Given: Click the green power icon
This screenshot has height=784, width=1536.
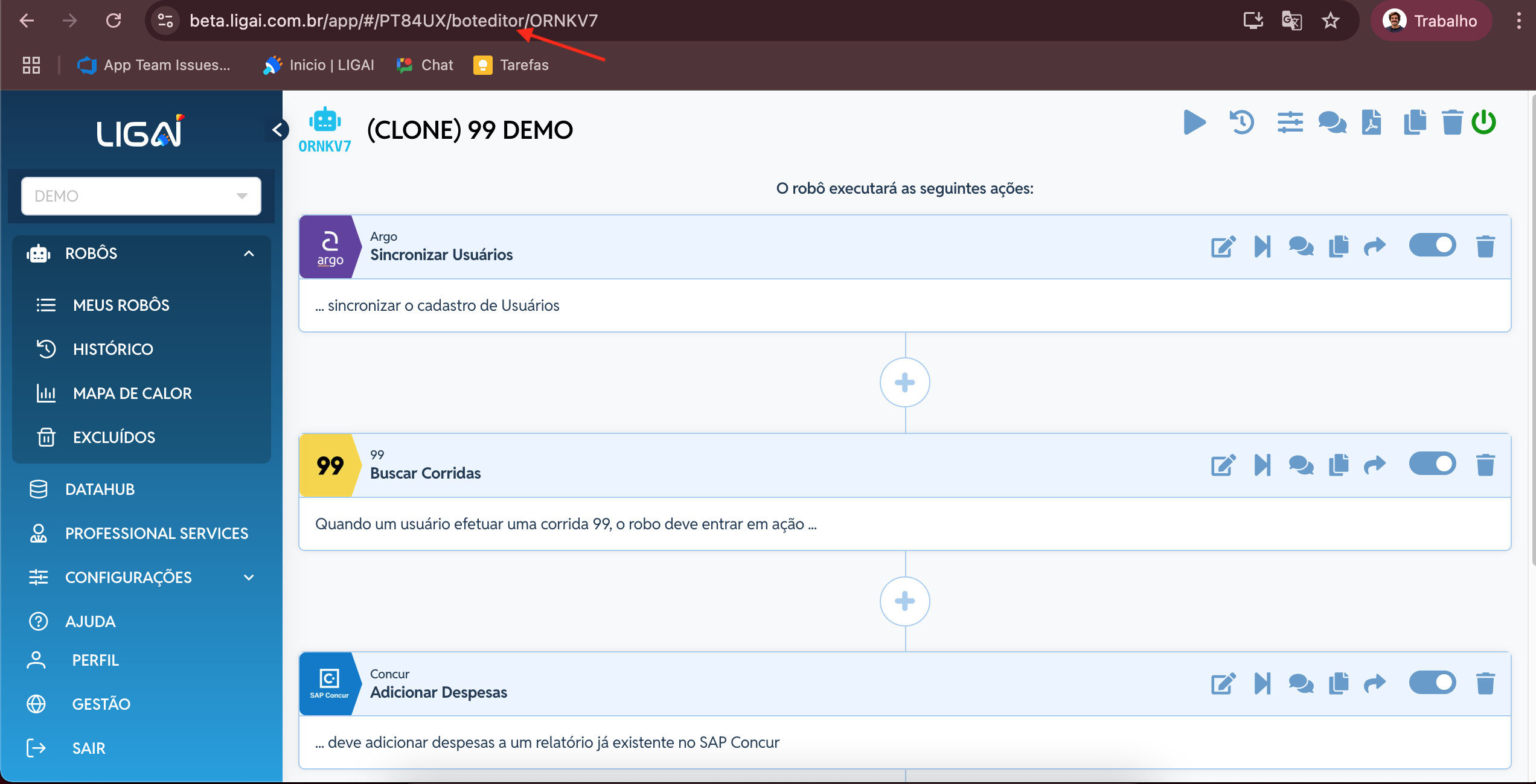Looking at the screenshot, I should click(x=1483, y=123).
